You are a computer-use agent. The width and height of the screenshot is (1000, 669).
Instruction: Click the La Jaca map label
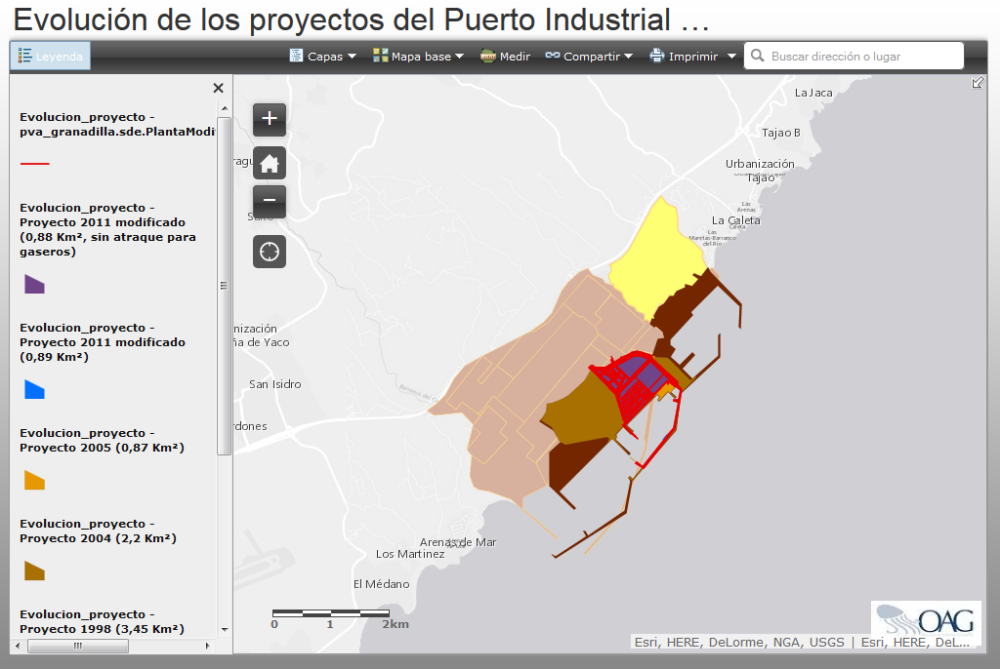pyautogui.click(x=814, y=92)
